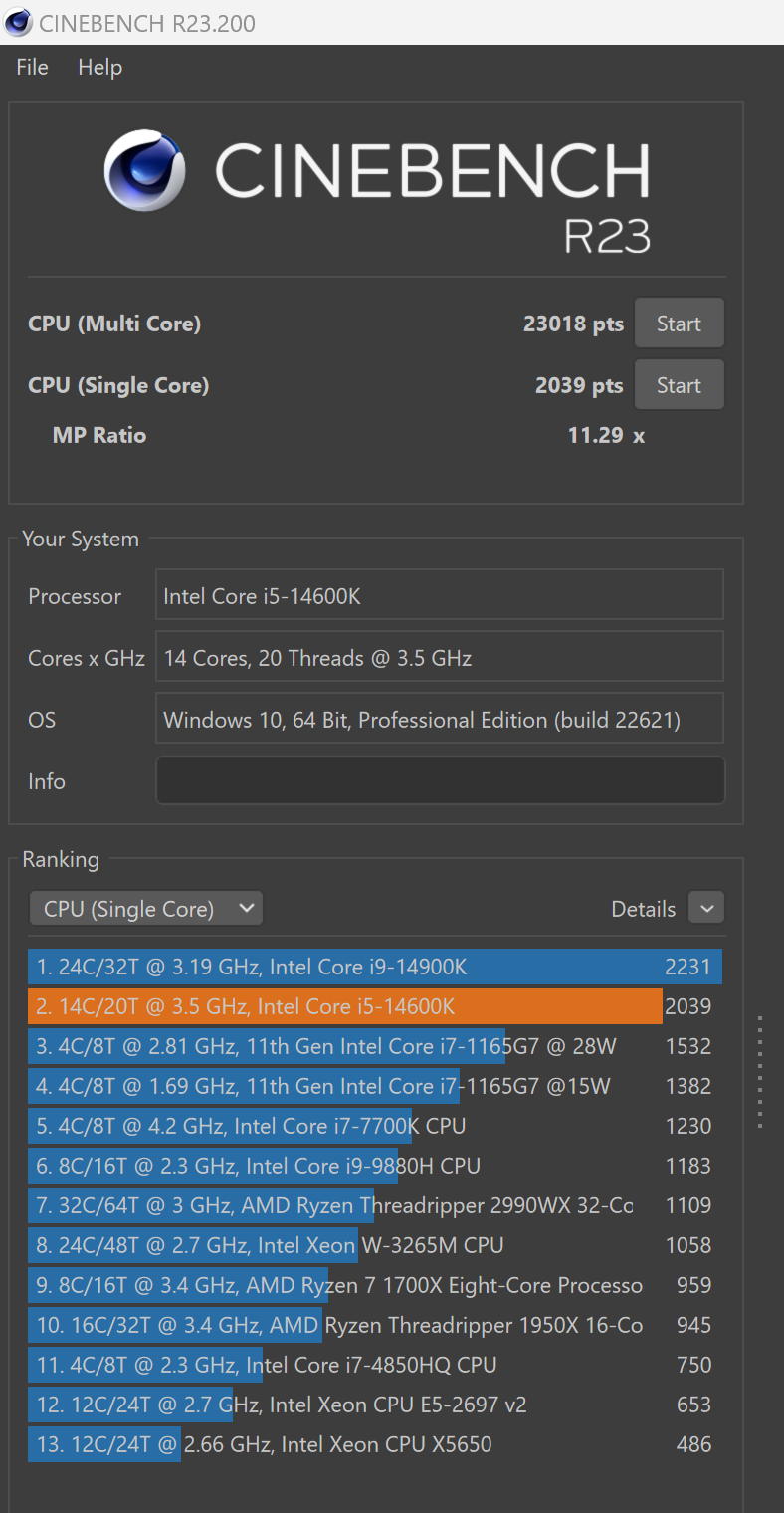Click the Info input field

(439, 780)
